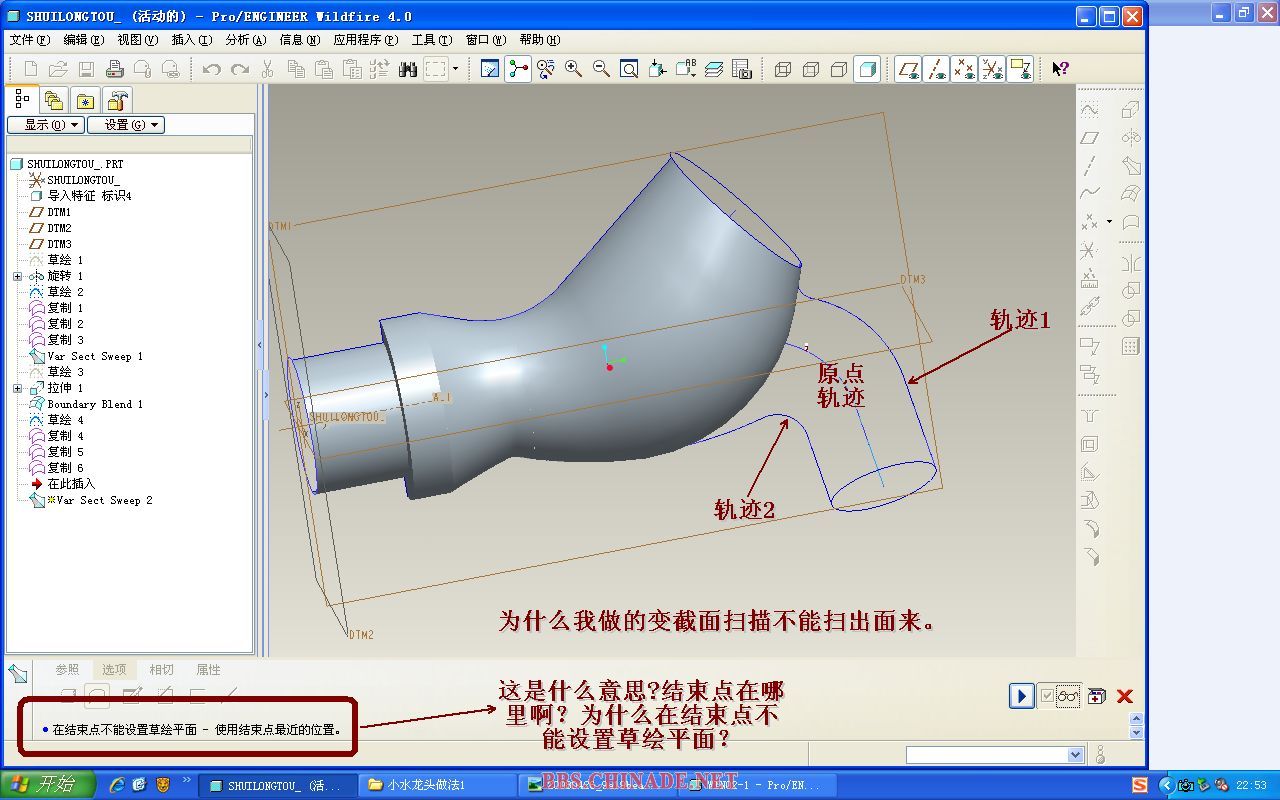Open the selection filter combo box
1280x800 pixels.
pos(995,755)
